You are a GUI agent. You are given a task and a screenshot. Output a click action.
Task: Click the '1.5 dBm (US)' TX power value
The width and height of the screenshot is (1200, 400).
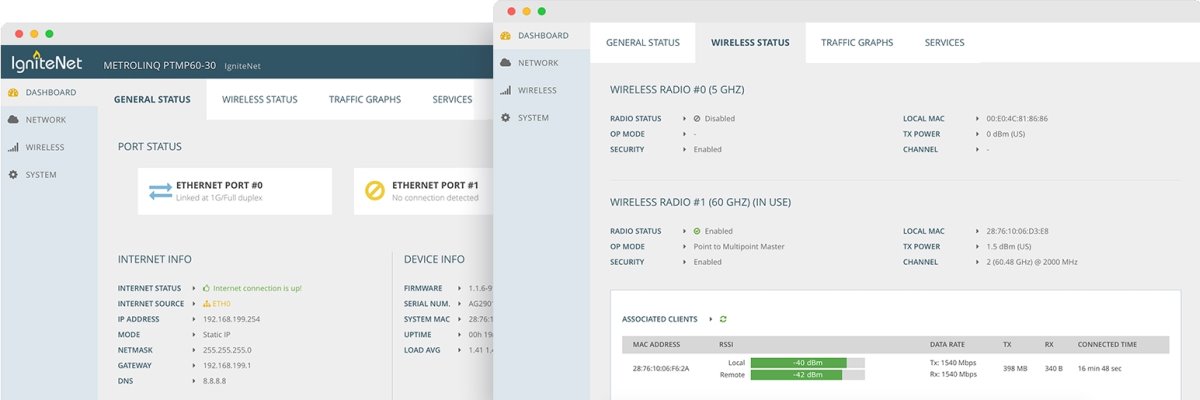pos(1010,247)
